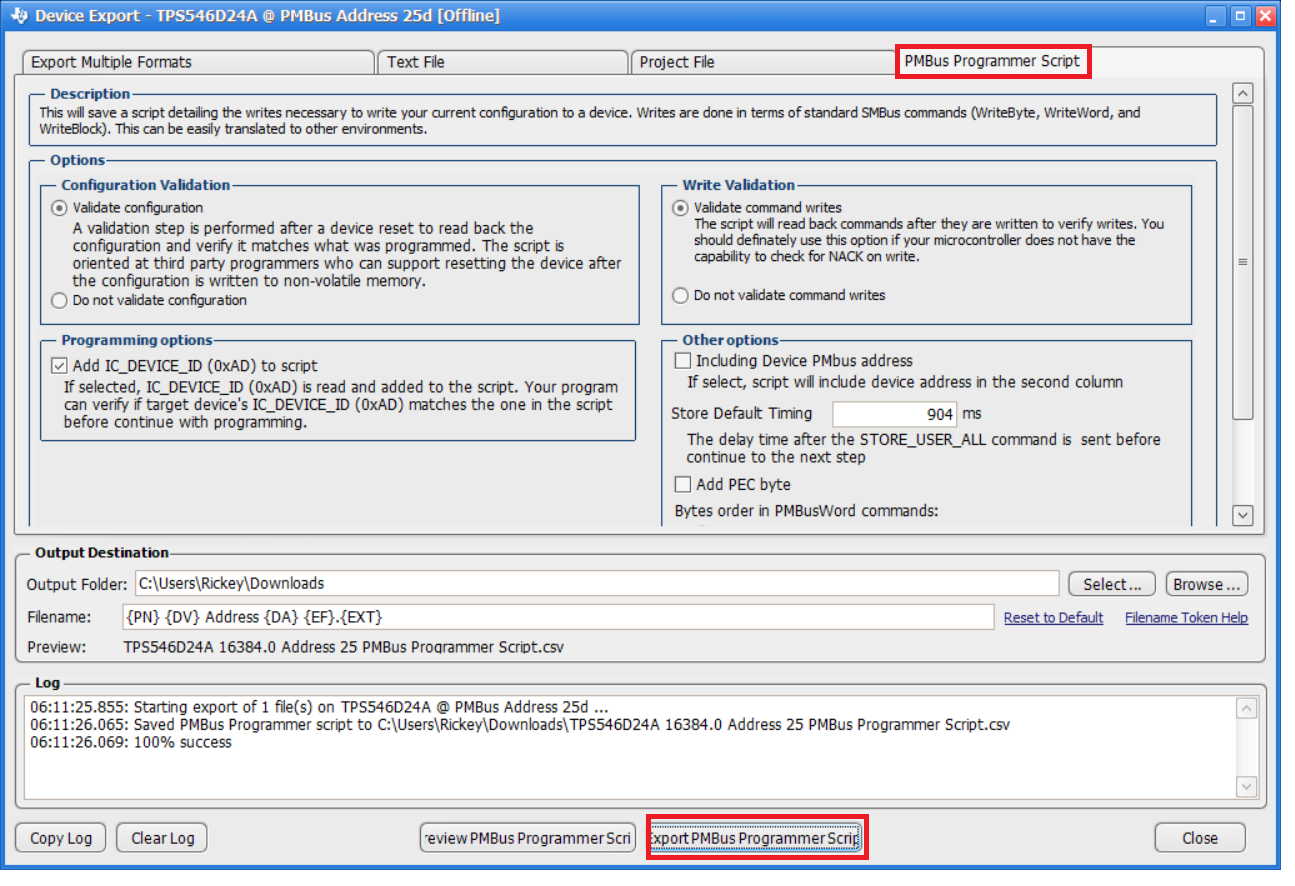Select Validate configuration radio button
This screenshot has width=1295, height=886.
click(60, 208)
